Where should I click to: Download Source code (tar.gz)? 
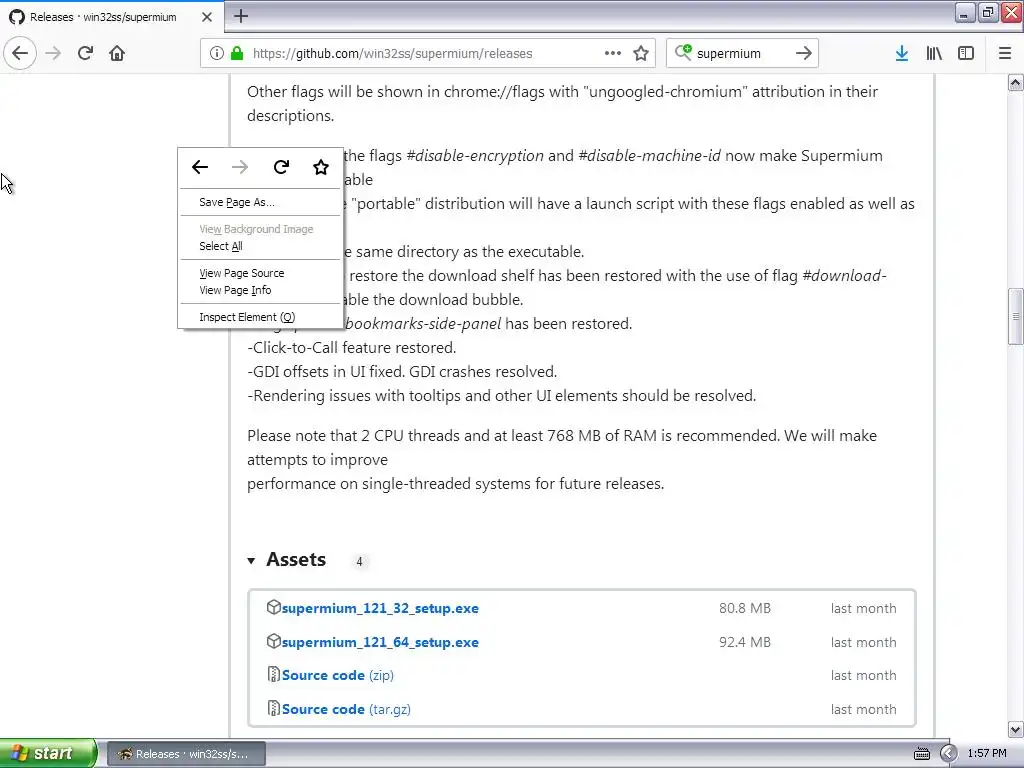point(346,709)
